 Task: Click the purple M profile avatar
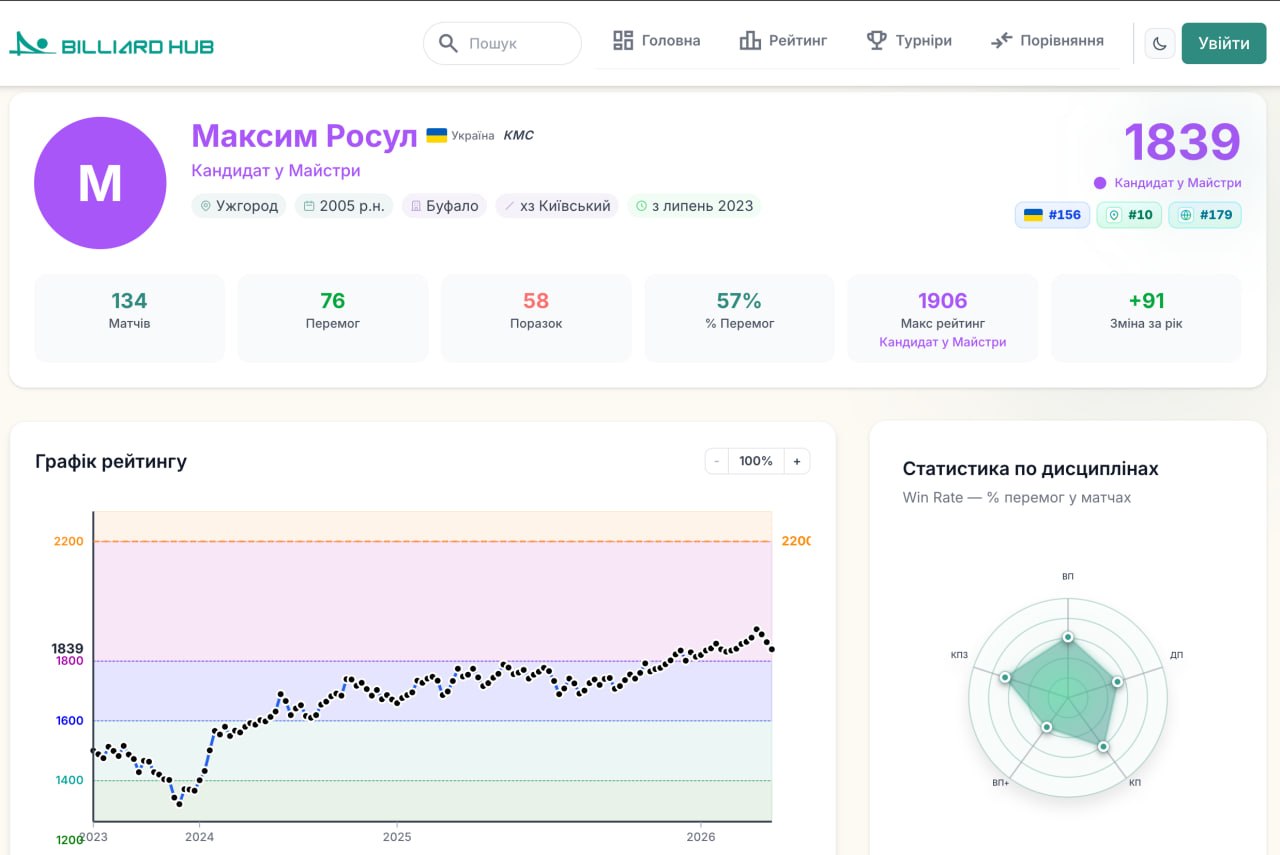[x=100, y=183]
